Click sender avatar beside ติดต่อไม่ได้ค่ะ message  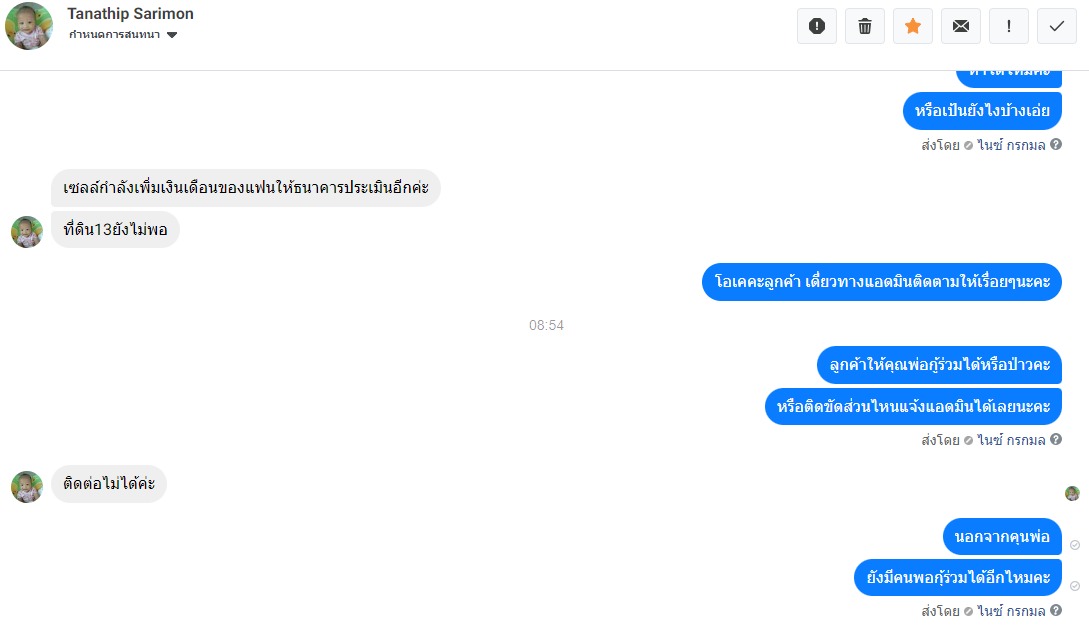click(x=27, y=487)
